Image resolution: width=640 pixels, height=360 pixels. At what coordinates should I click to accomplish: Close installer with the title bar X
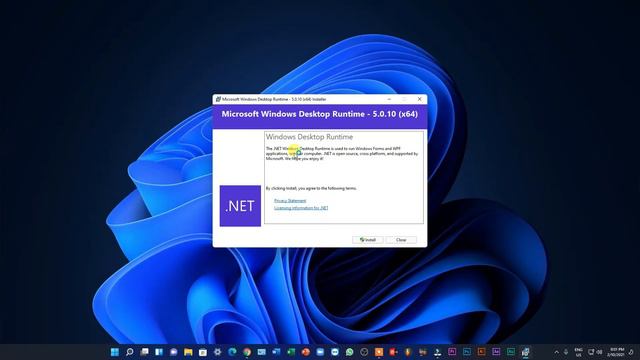(419, 99)
